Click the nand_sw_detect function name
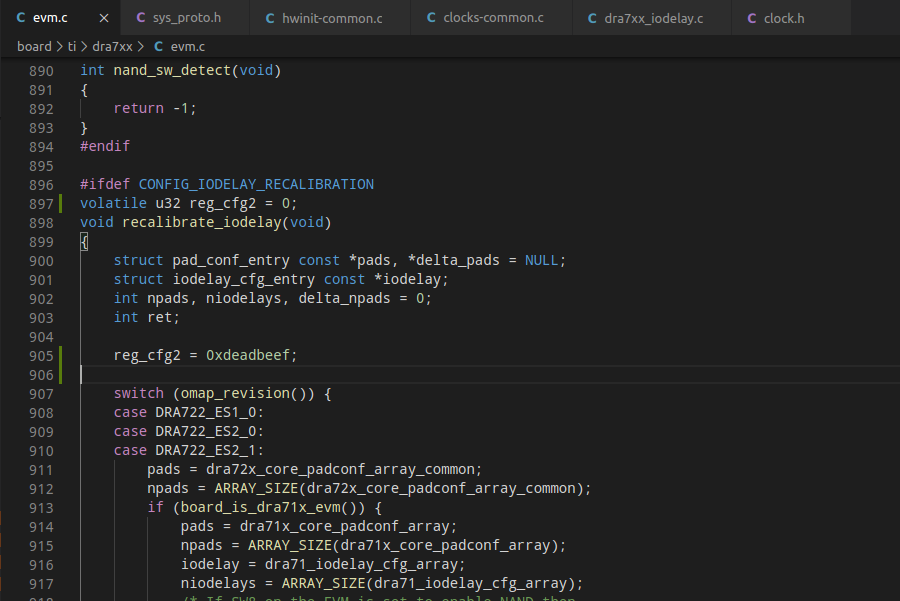The image size is (900, 601). coord(172,71)
